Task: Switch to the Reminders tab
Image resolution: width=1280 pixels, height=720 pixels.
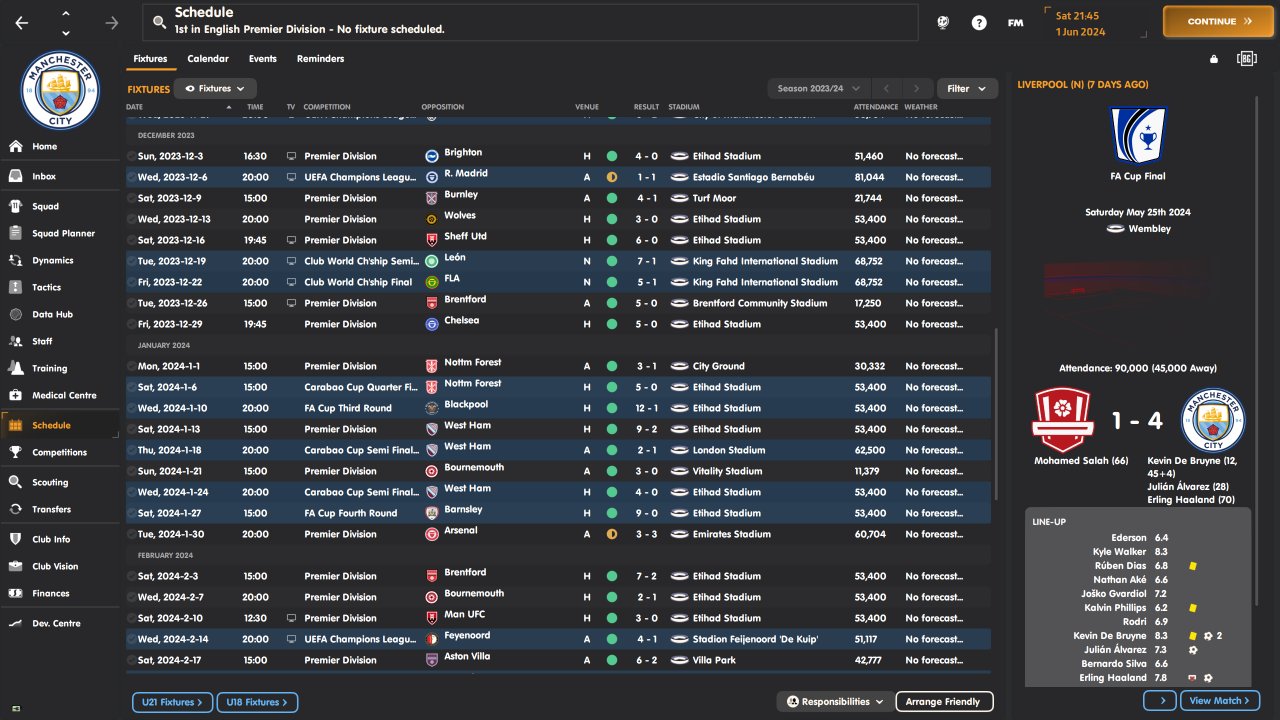Action: (320, 59)
